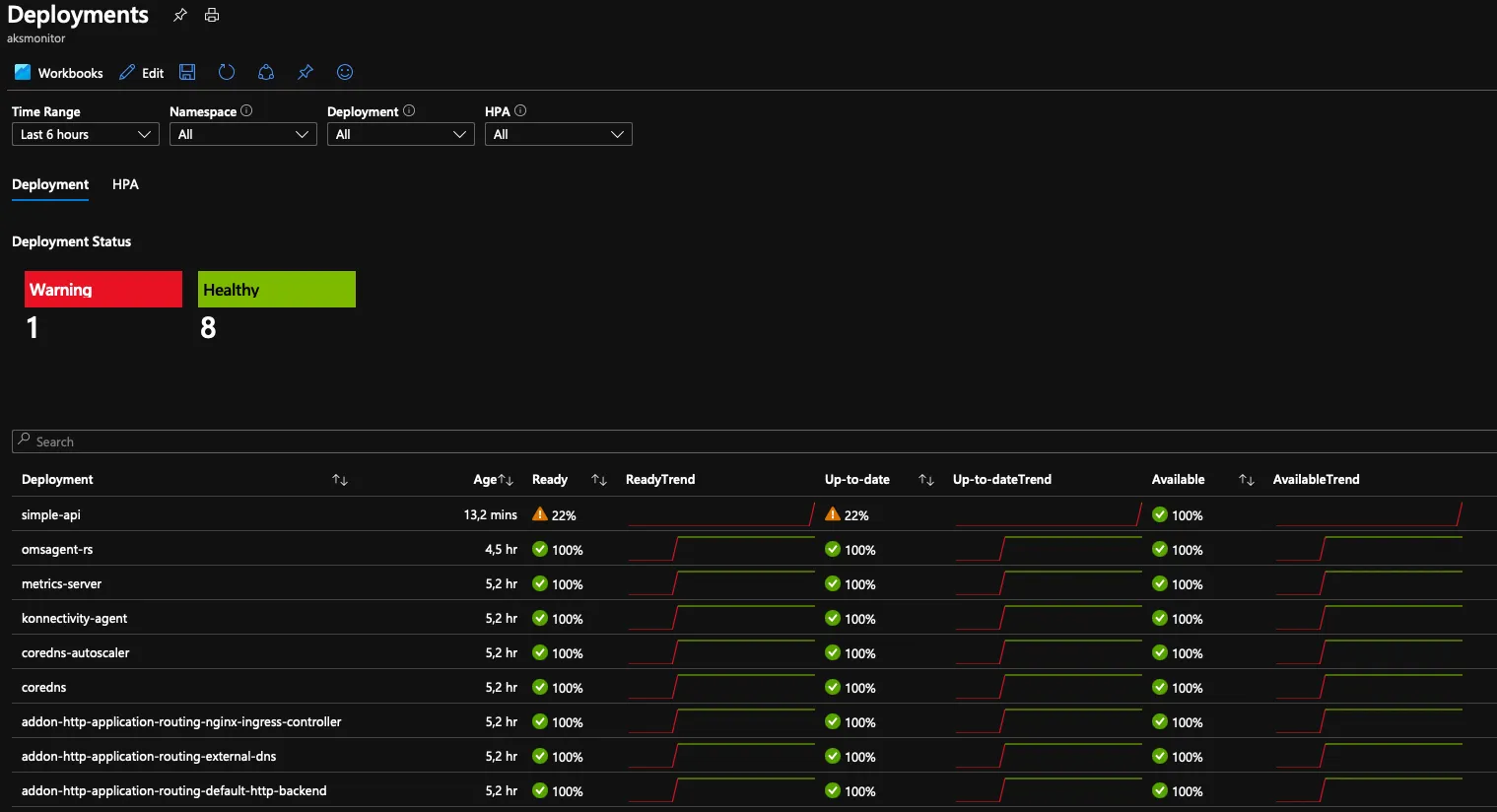Open the Time Range dropdown

pyautogui.click(x=86, y=134)
